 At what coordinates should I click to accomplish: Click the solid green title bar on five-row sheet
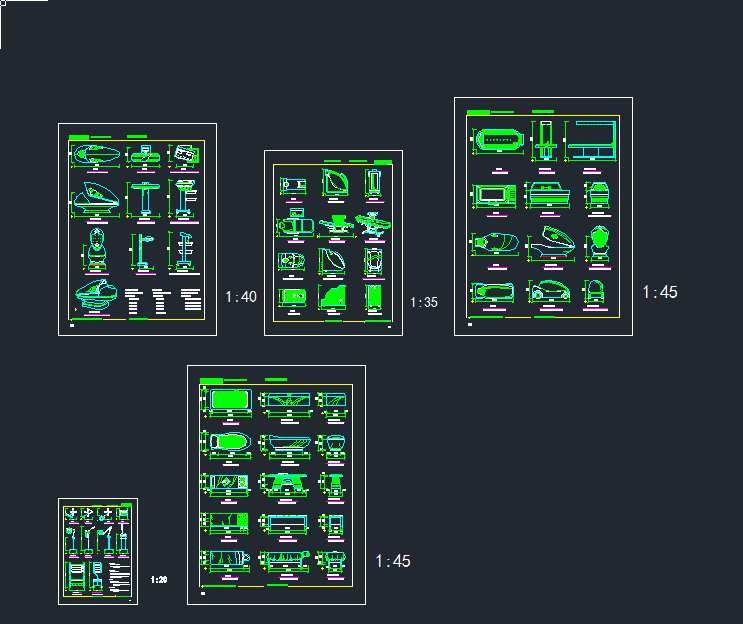click(x=211, y=381)
